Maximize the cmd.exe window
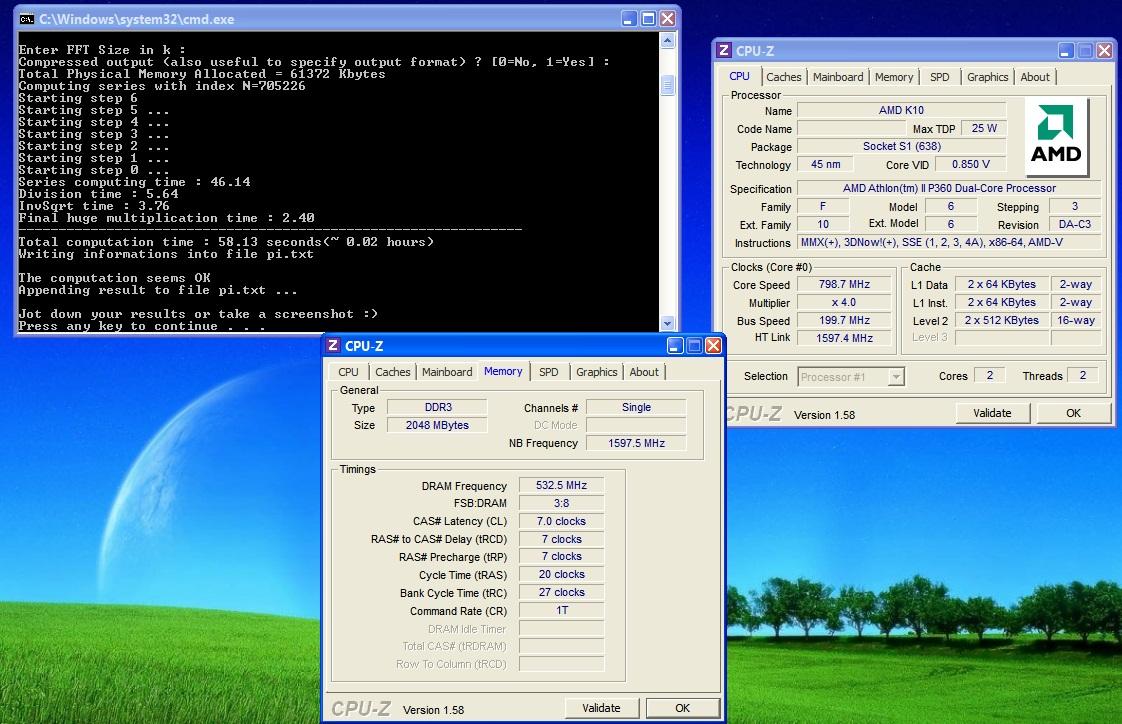The height and width of the screenshot is (724, 1122). coord(648,19)
